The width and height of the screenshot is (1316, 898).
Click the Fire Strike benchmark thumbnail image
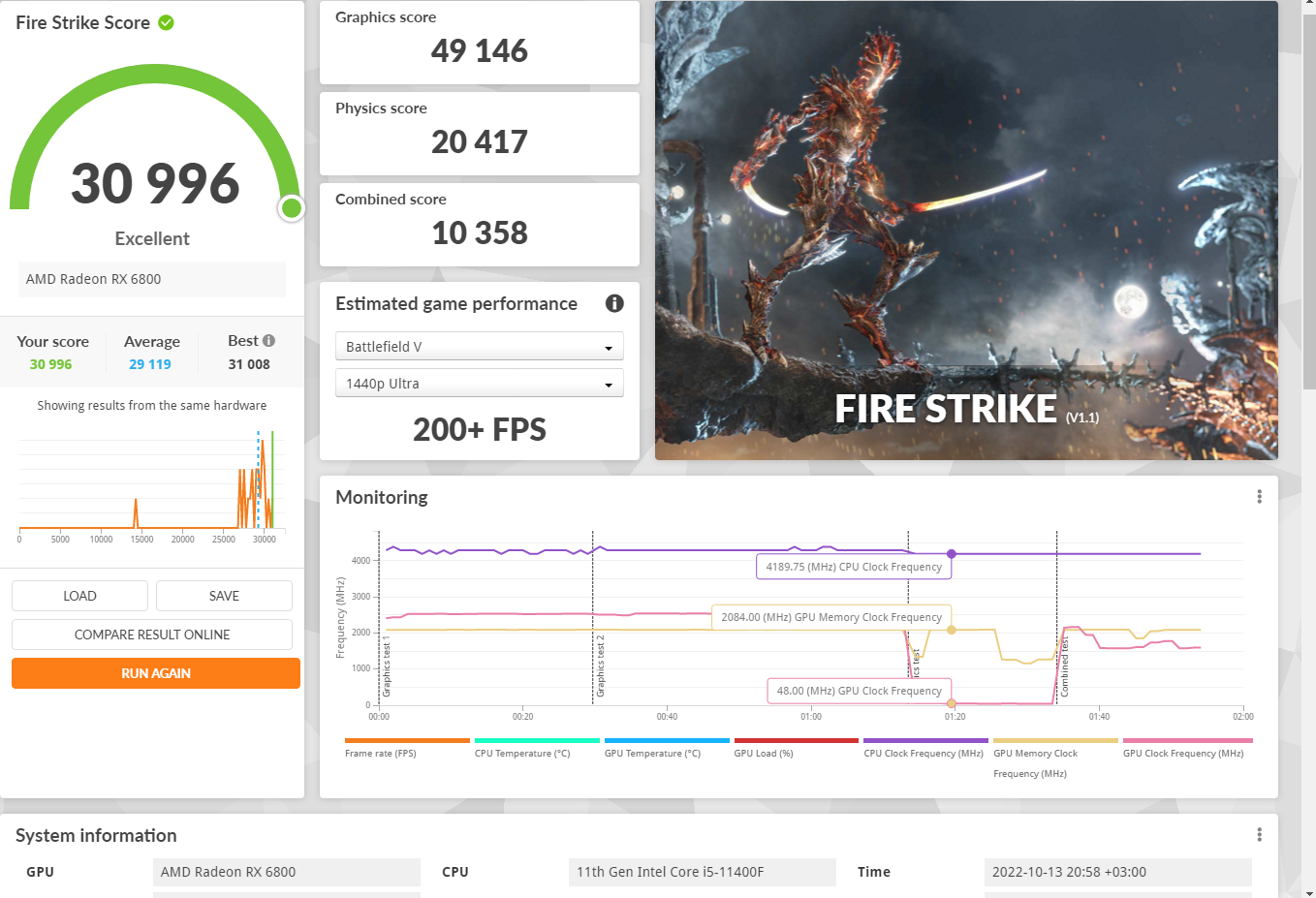click(x=966, y=231)
